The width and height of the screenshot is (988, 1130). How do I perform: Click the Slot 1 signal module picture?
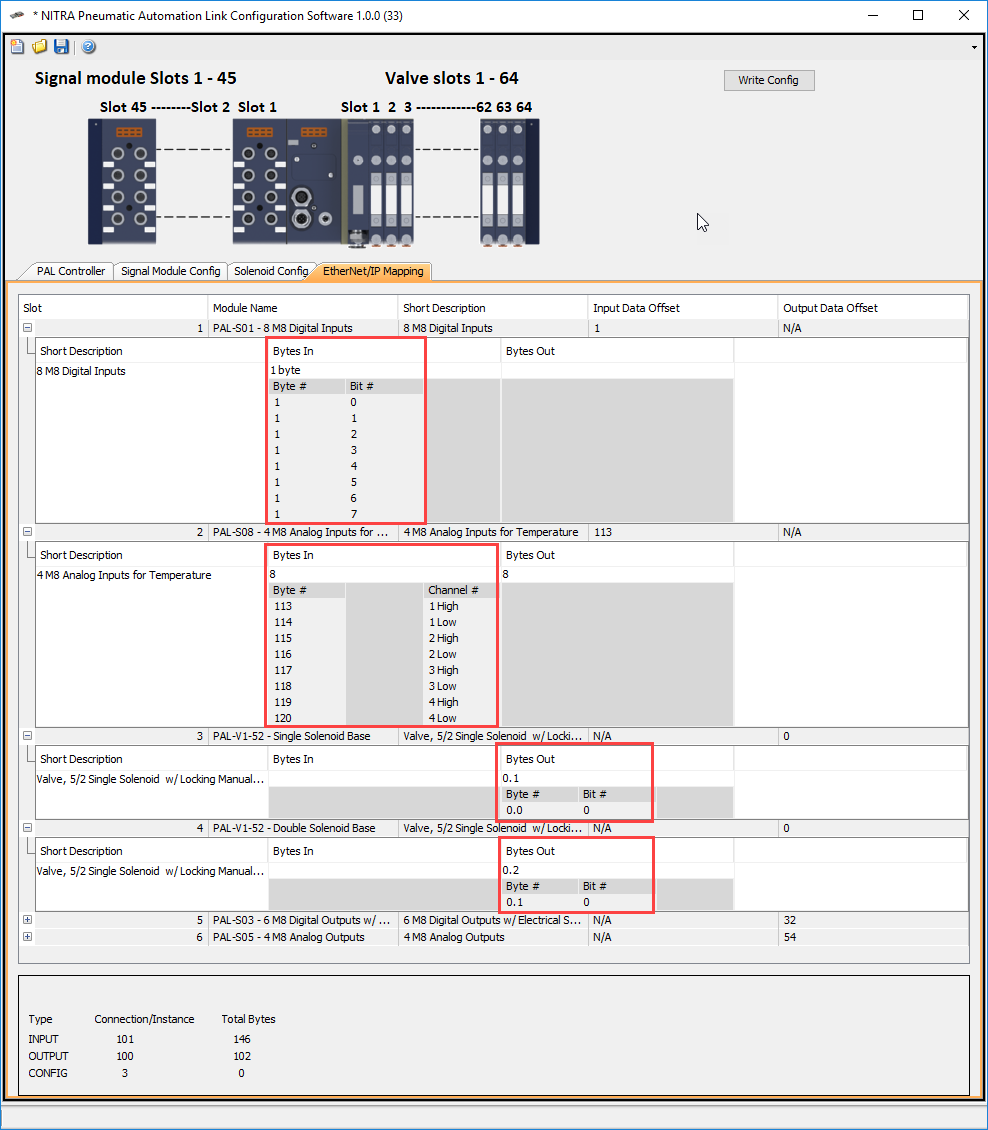[x=259, y=182]
